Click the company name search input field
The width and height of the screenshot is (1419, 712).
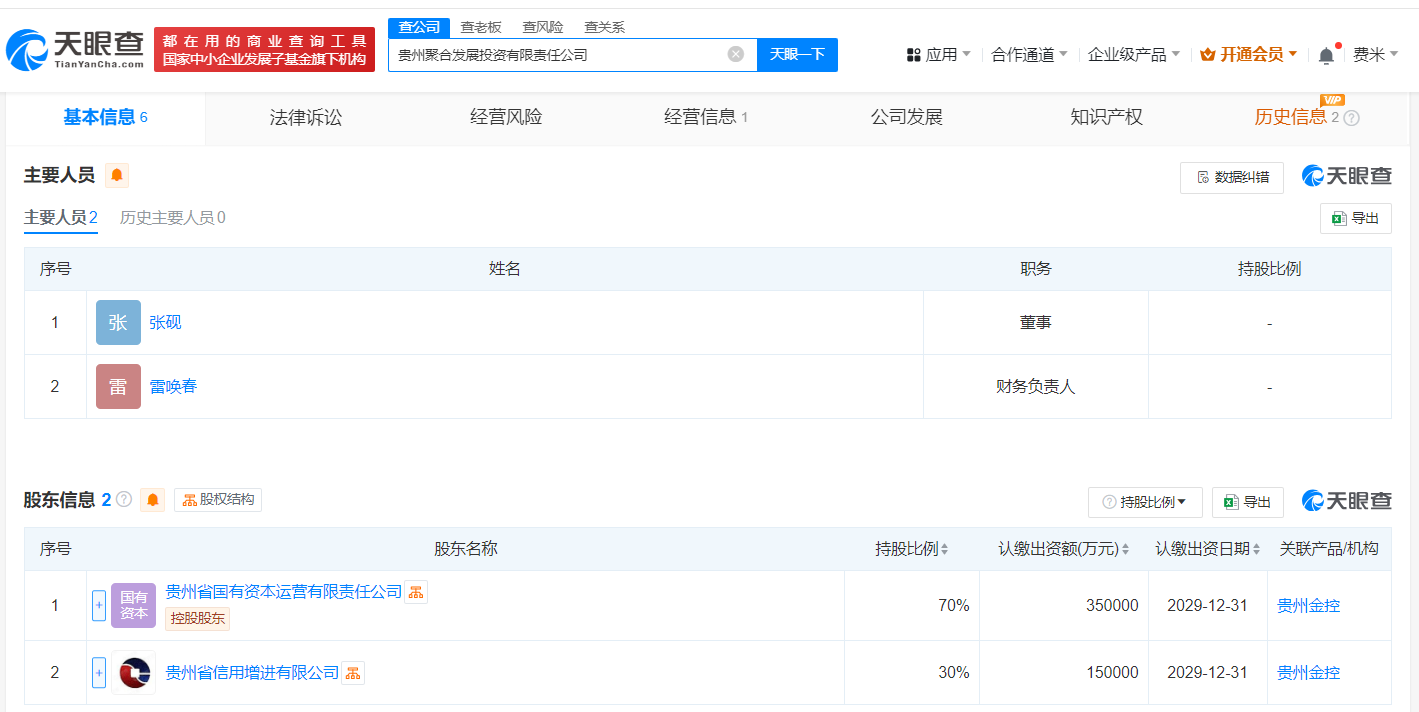[x=555, y=55]
